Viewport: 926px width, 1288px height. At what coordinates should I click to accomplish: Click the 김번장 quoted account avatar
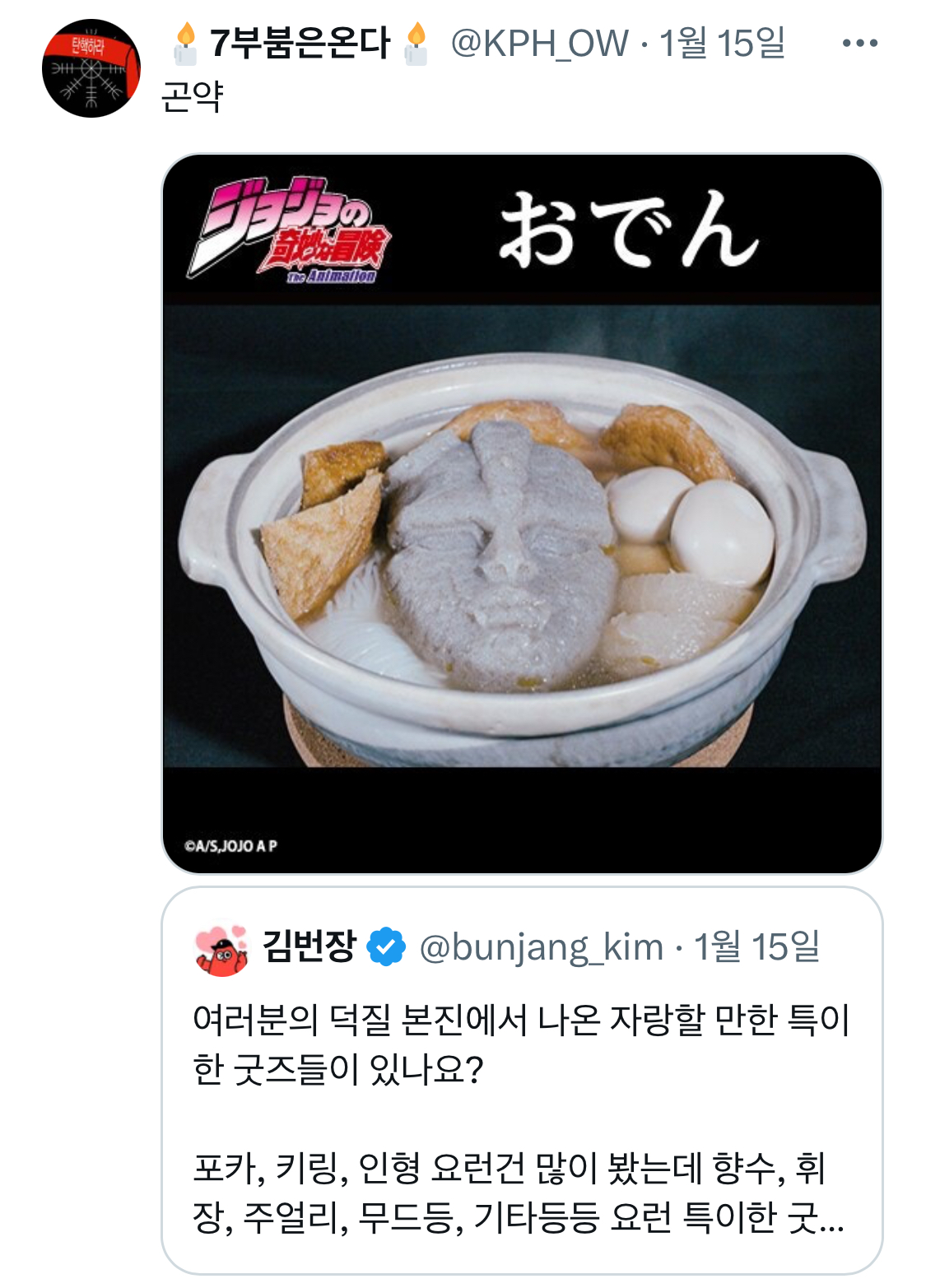[221, 949]
